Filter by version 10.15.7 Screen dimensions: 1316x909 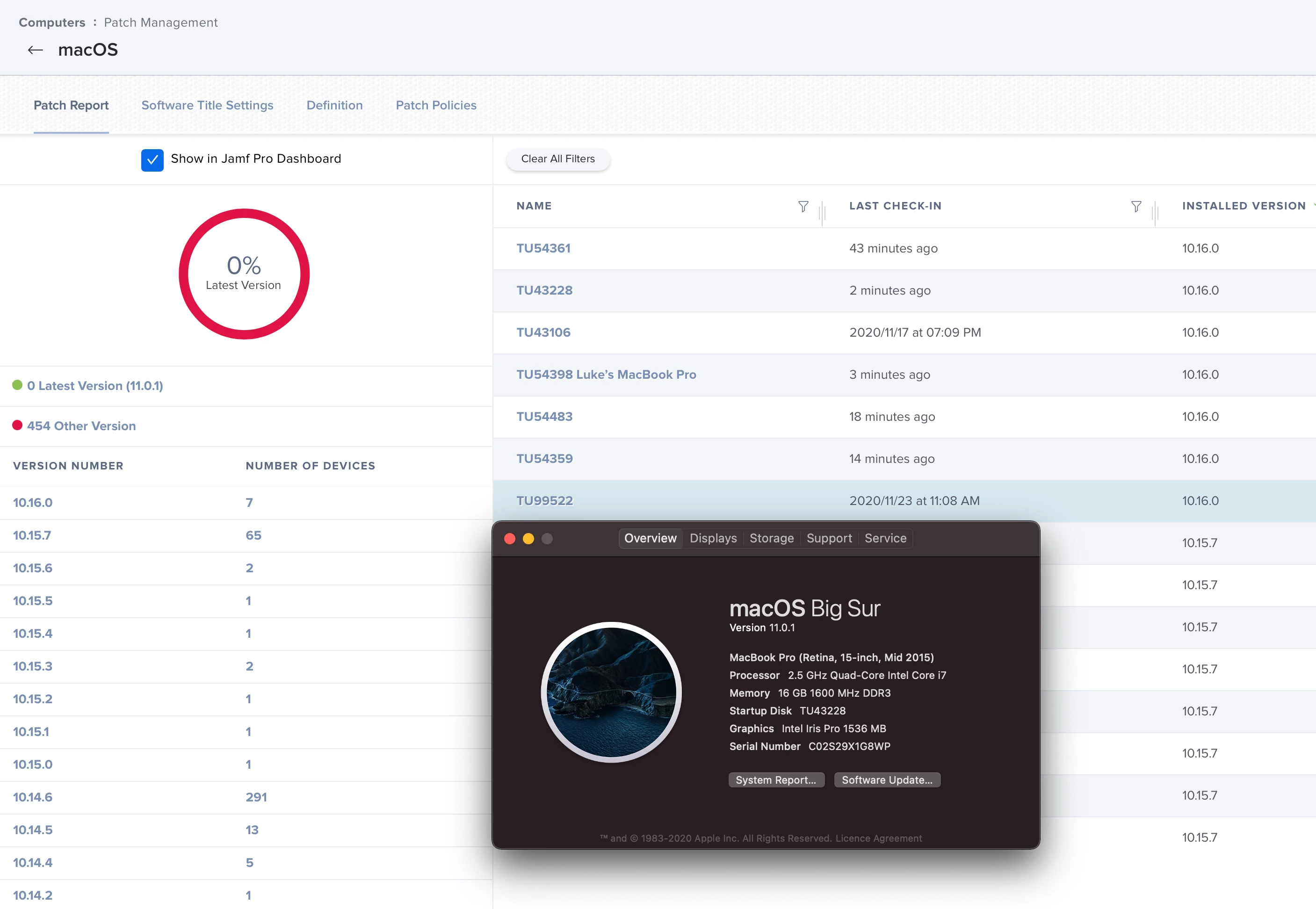[x=32, y=535]
